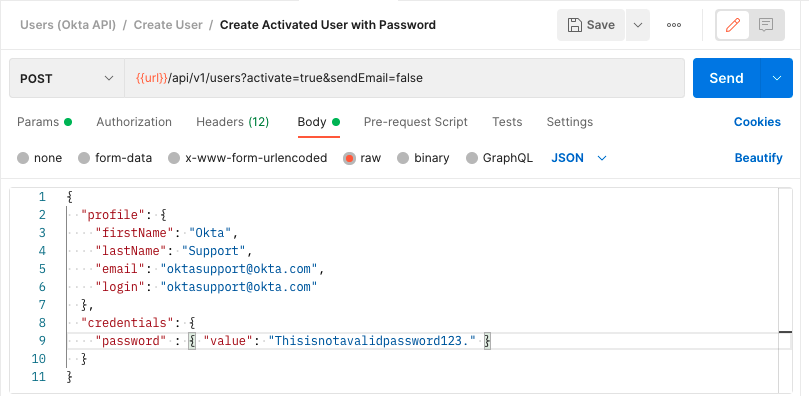The height and width of the screenshot is (396, 809).
Task: Select the raw radio option
Action: 349,158
